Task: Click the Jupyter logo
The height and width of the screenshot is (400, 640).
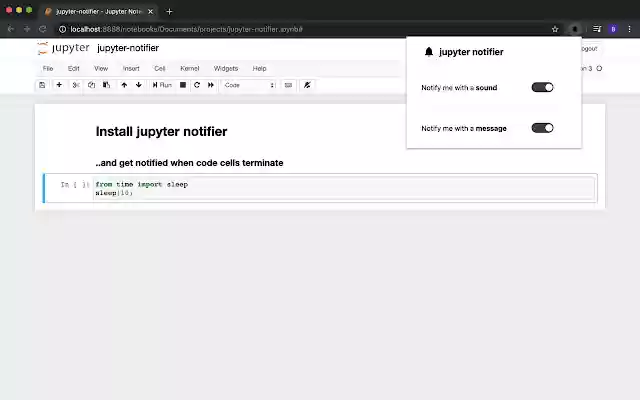Action: [x=63, y=48]
